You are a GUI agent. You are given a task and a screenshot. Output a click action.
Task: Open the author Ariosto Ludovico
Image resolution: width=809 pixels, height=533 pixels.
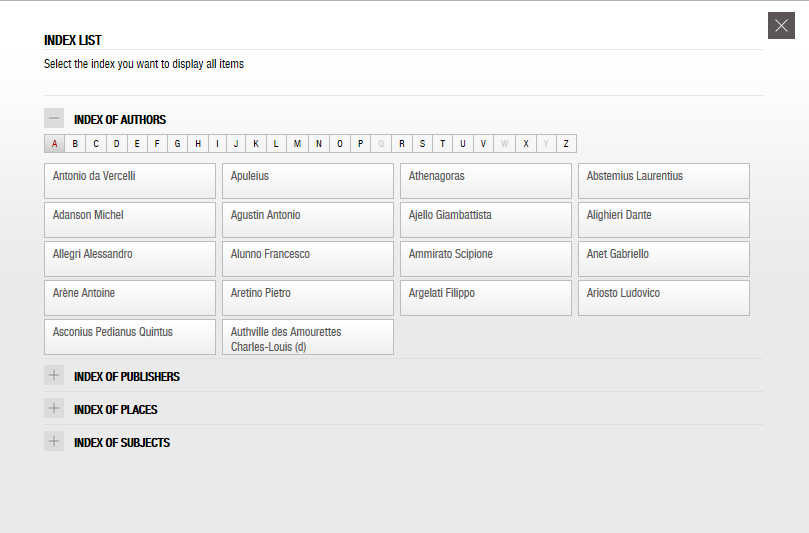[x=664, y=298]
